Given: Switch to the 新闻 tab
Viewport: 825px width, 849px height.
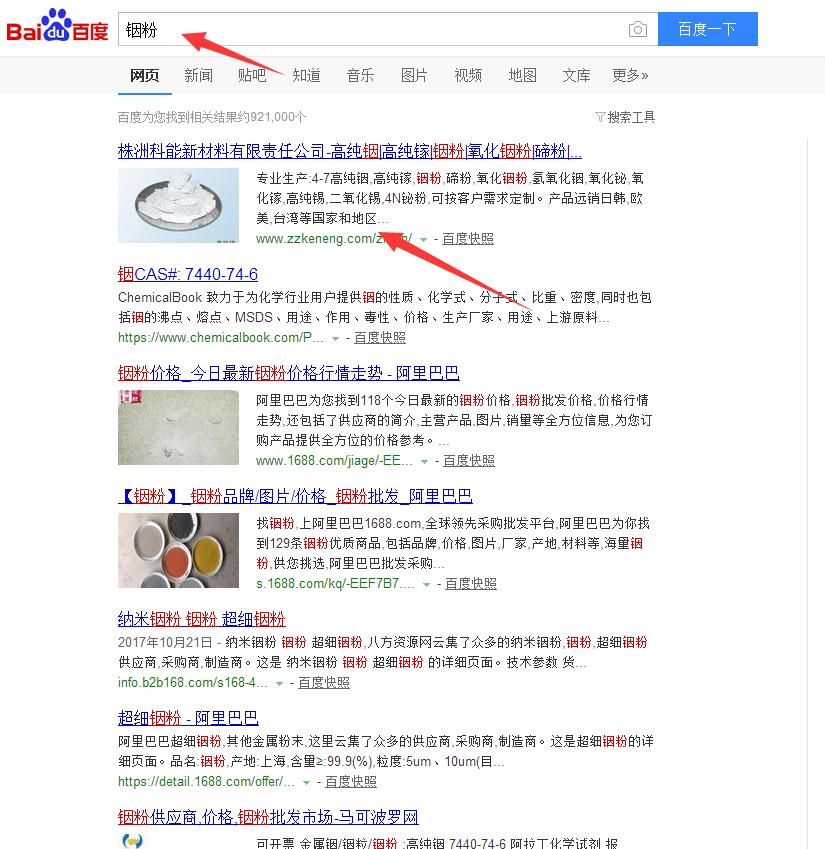Looking at the screenshot, I should 198,75.
